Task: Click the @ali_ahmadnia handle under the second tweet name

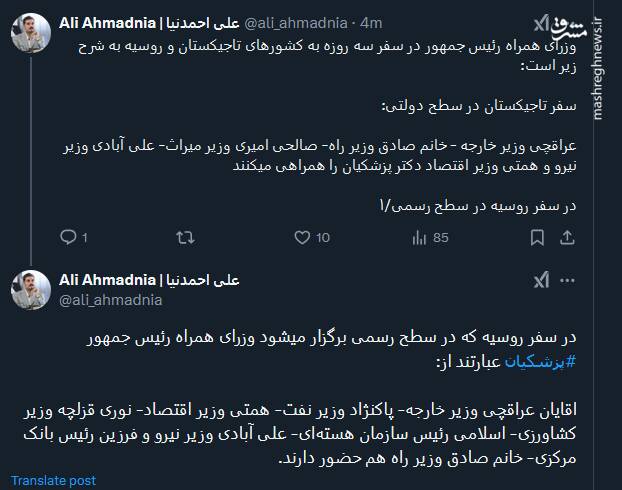Action: 111,298
